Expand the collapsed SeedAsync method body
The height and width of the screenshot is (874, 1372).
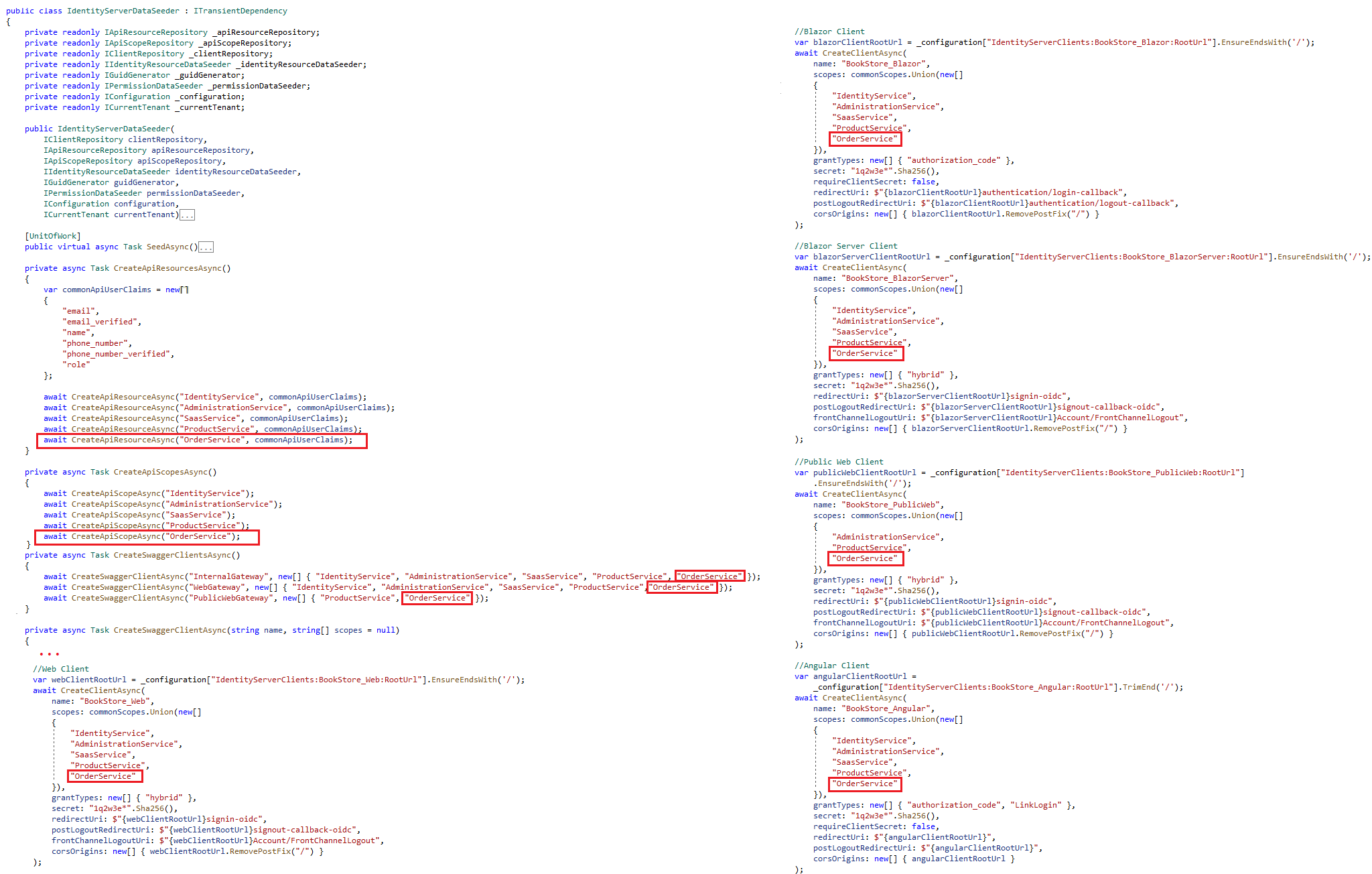coord(206,247)
